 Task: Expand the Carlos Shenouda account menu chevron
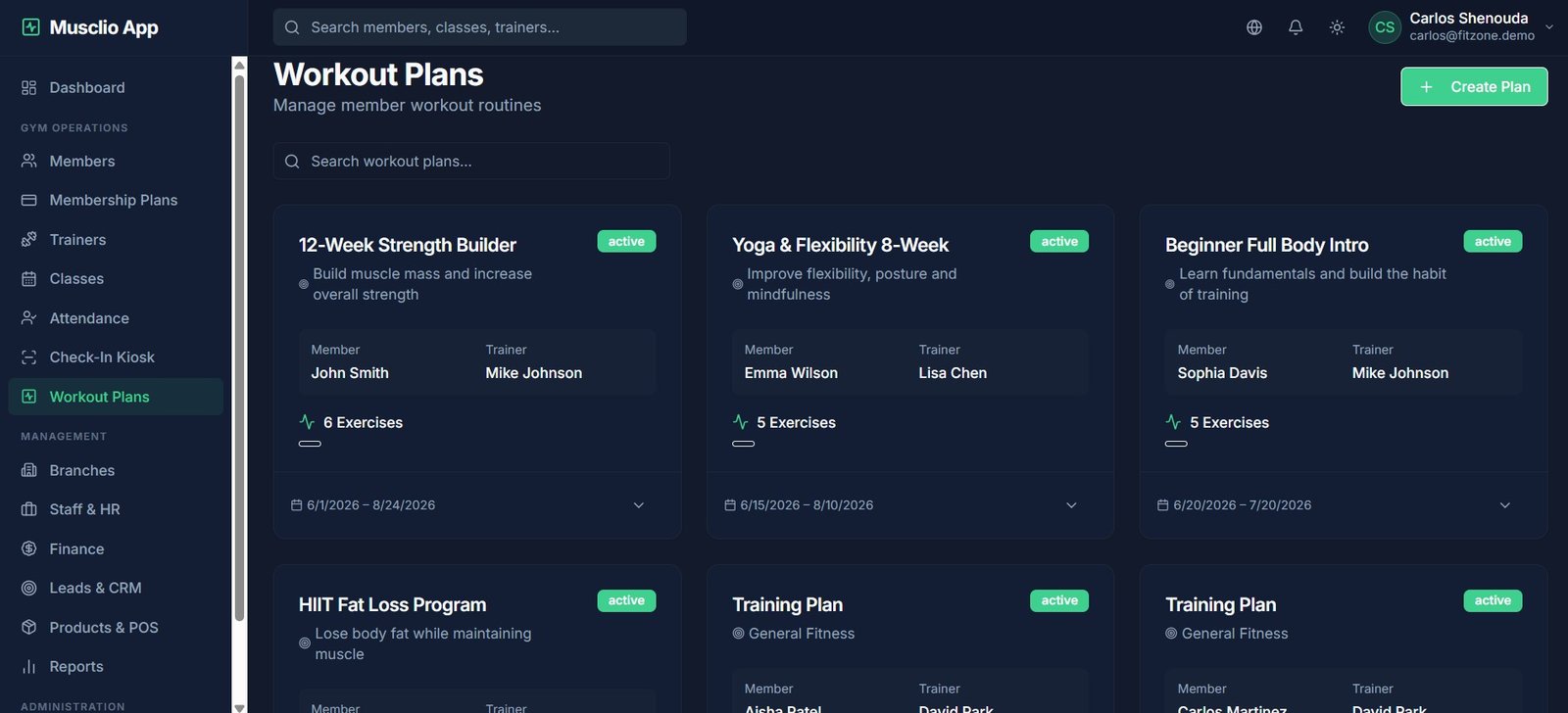1549,27
